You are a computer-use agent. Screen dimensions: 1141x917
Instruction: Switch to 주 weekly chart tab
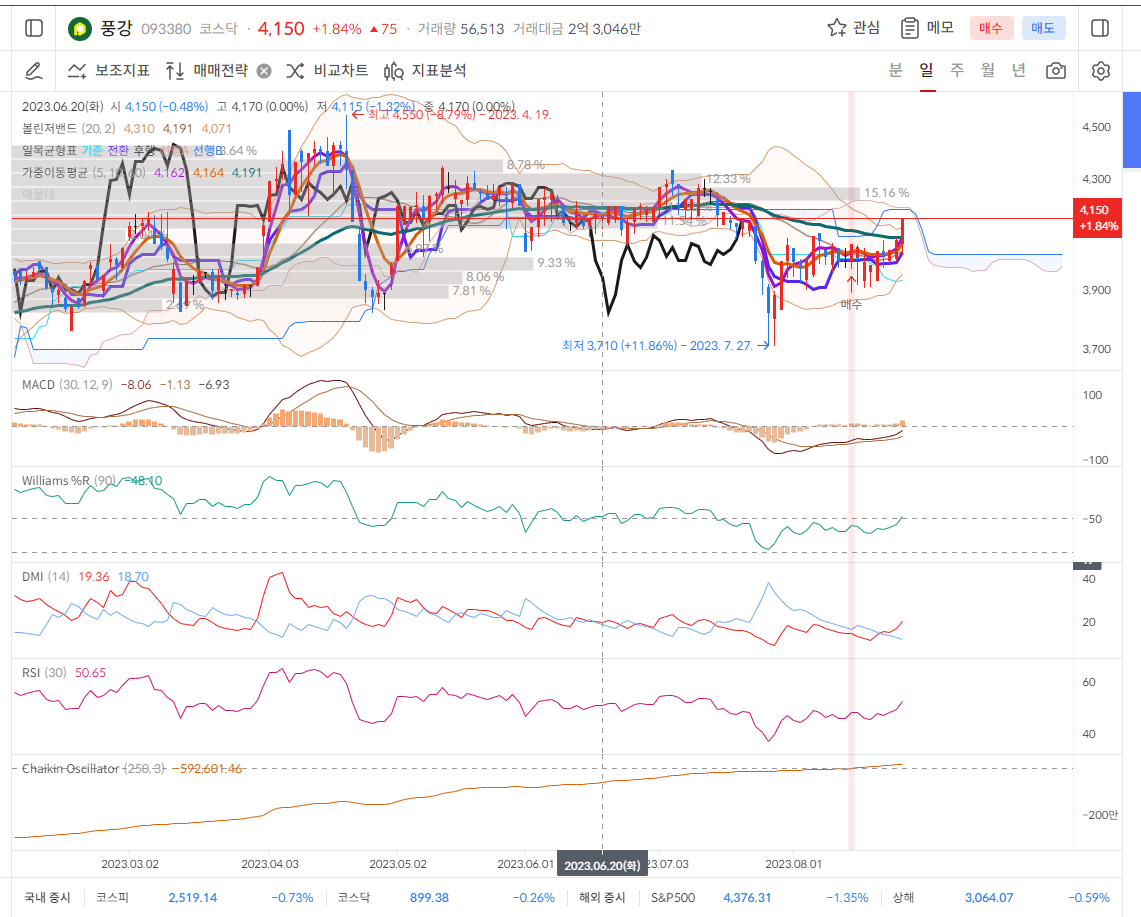[957, 70]
